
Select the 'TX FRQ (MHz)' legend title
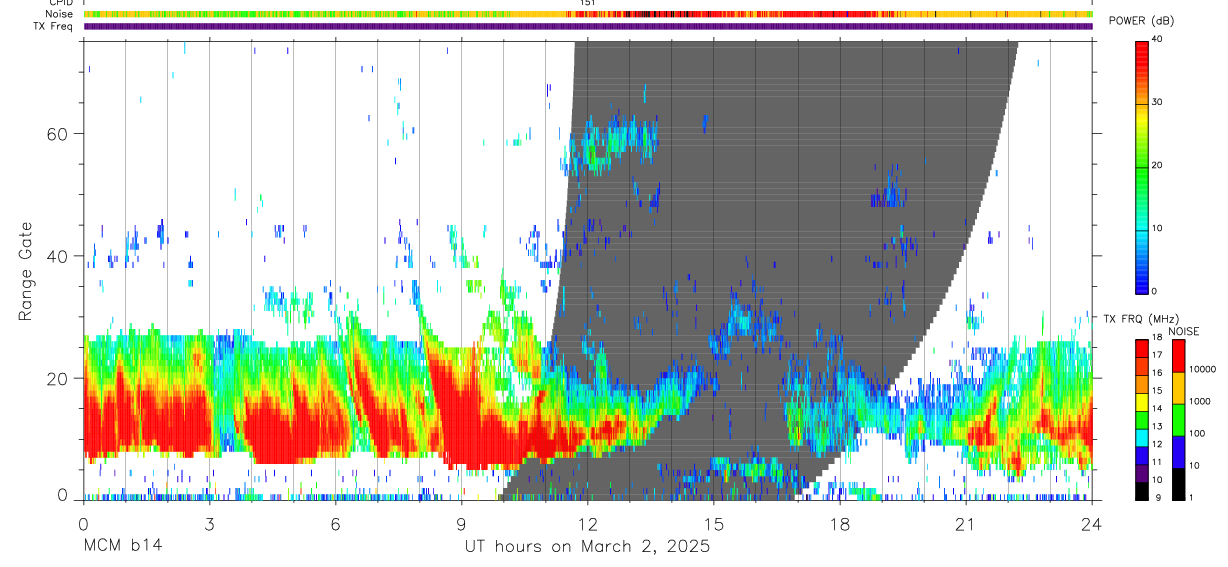tap(1141, 319)
